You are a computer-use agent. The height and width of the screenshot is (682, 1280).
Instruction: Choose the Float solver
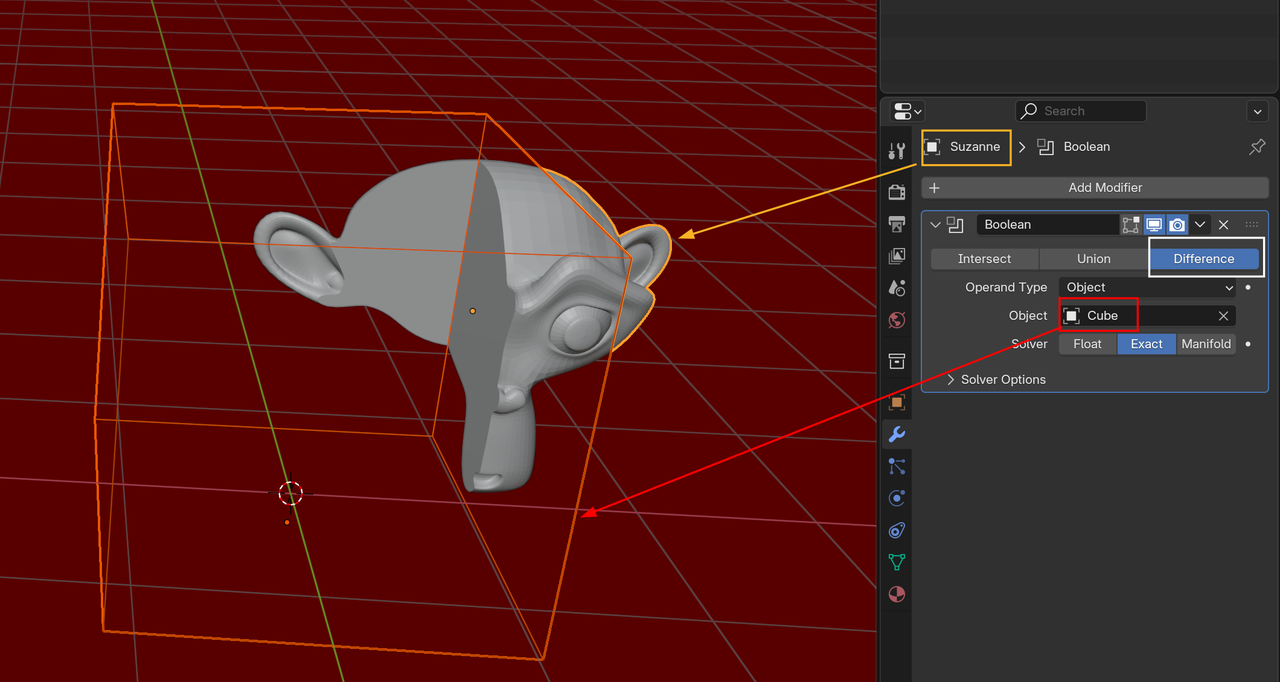[1087, 344]
